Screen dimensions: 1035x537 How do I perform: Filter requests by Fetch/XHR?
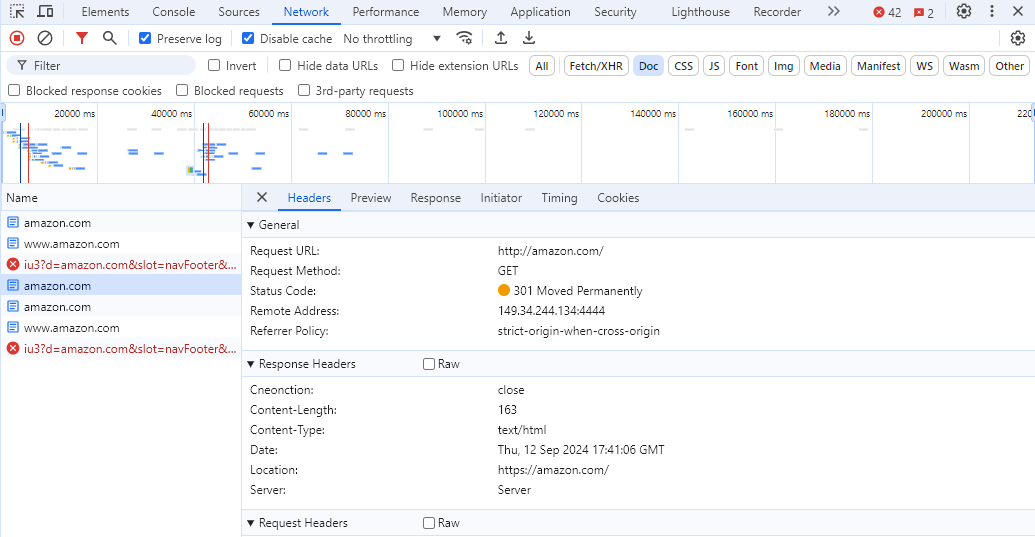(x=596, y=66)
